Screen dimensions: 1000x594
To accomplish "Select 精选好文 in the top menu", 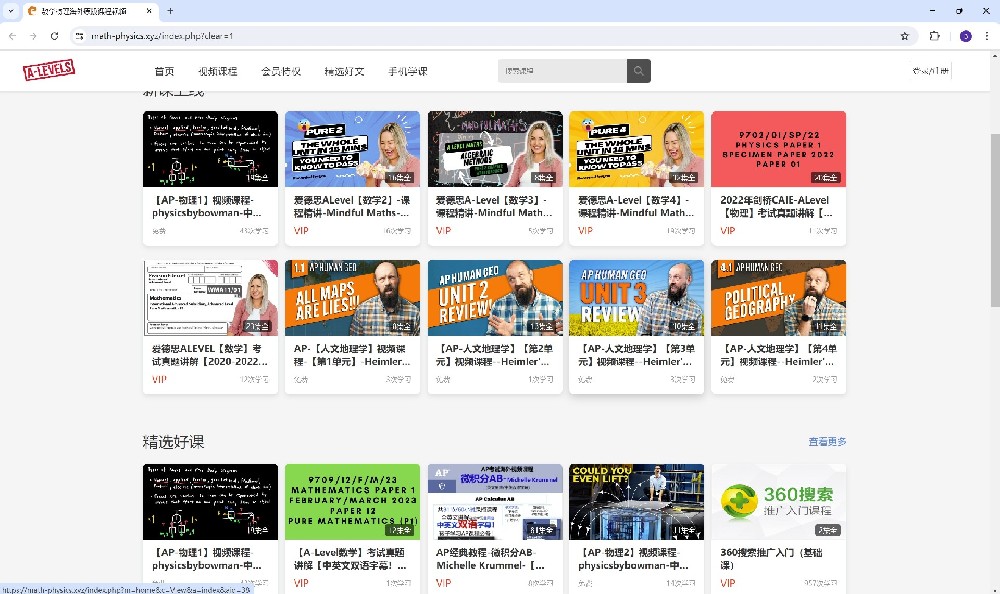I will [x=344, y=72].
